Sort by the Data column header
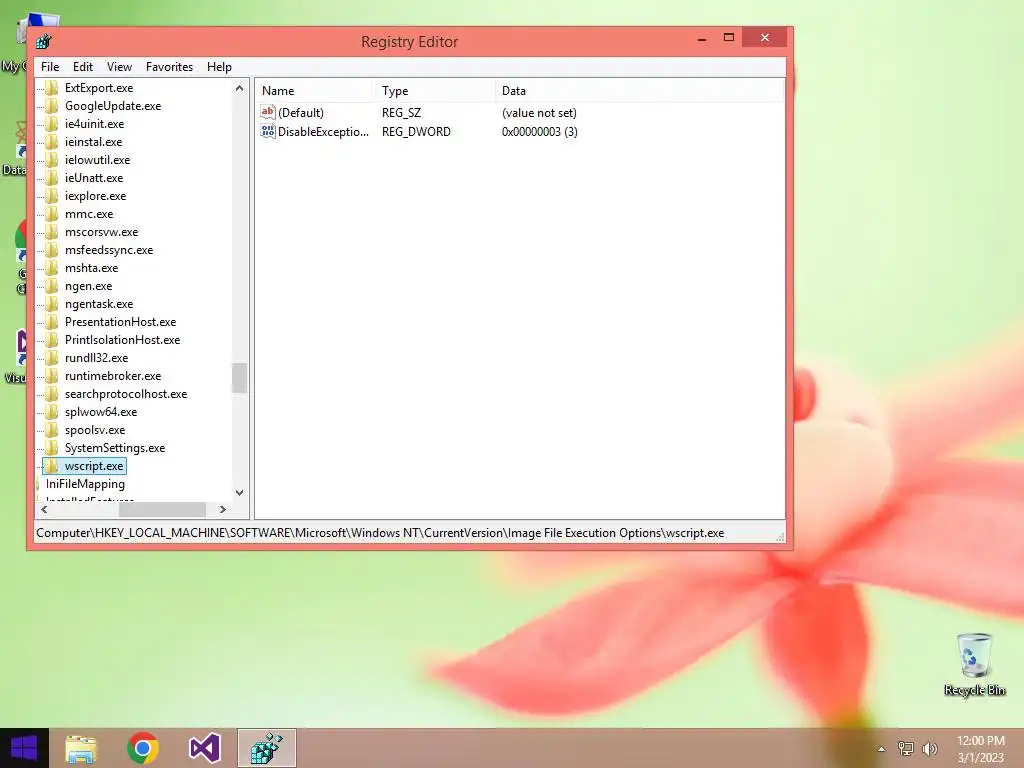 point(639,91)
